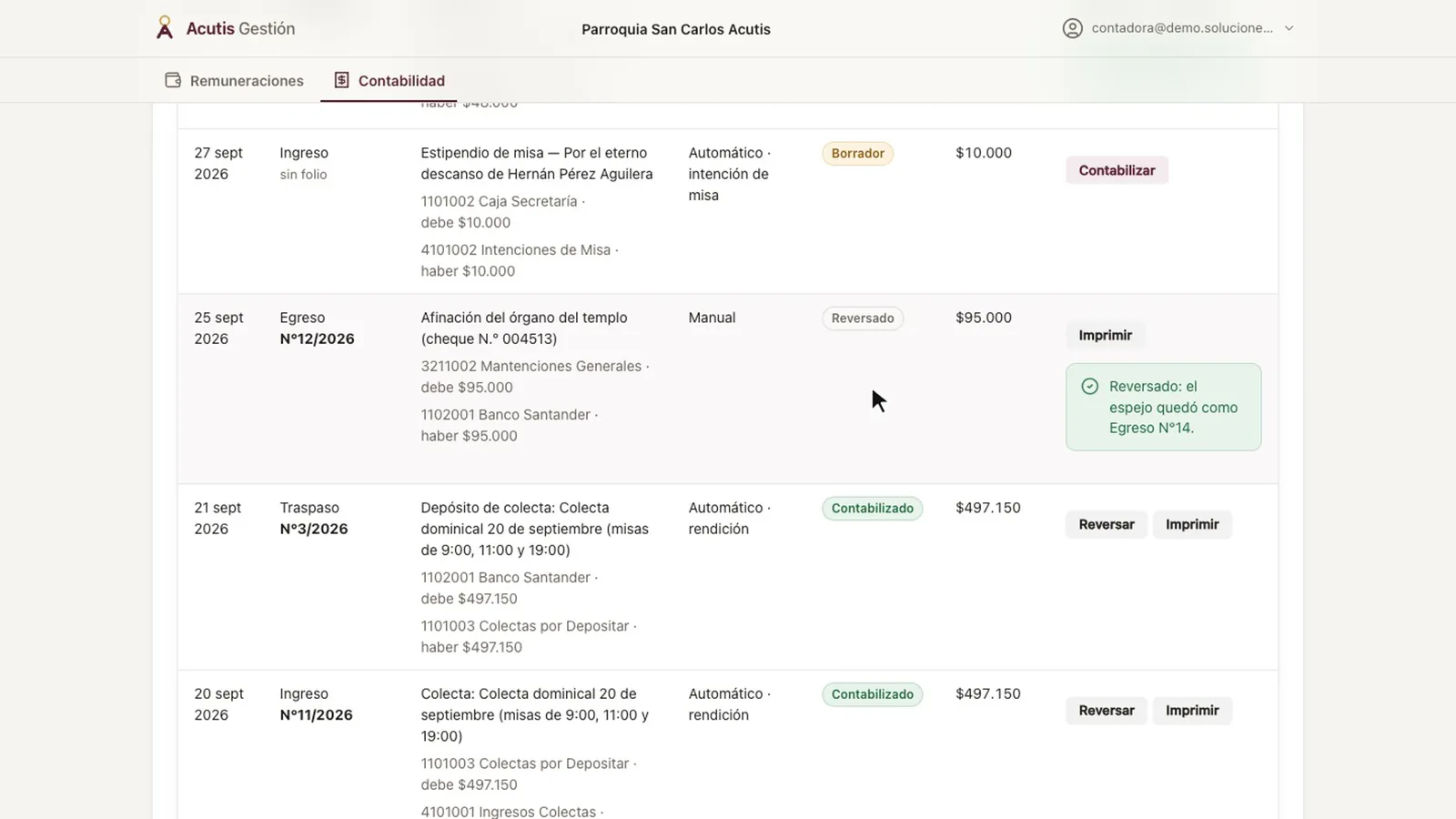Click the Parroquia San Carlos Acutis title
1456x819 pixels.
676,29
